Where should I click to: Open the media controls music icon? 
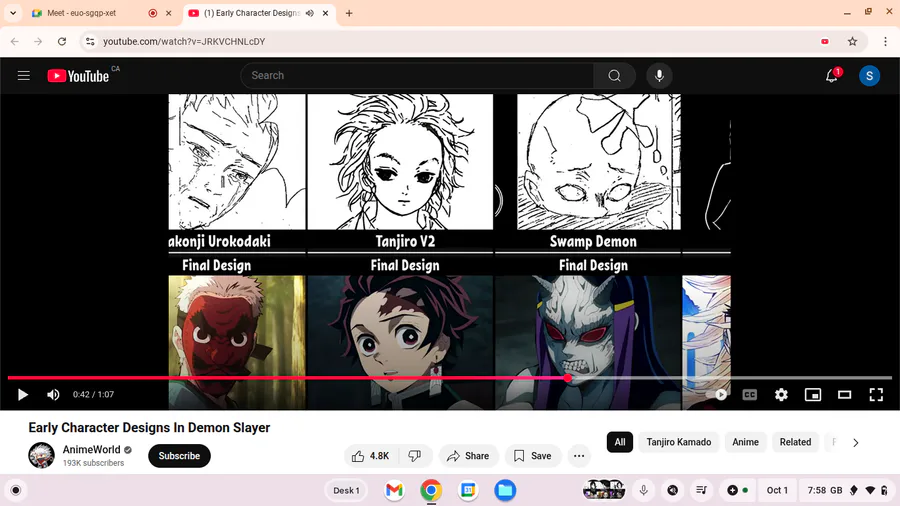click(701, 491)
